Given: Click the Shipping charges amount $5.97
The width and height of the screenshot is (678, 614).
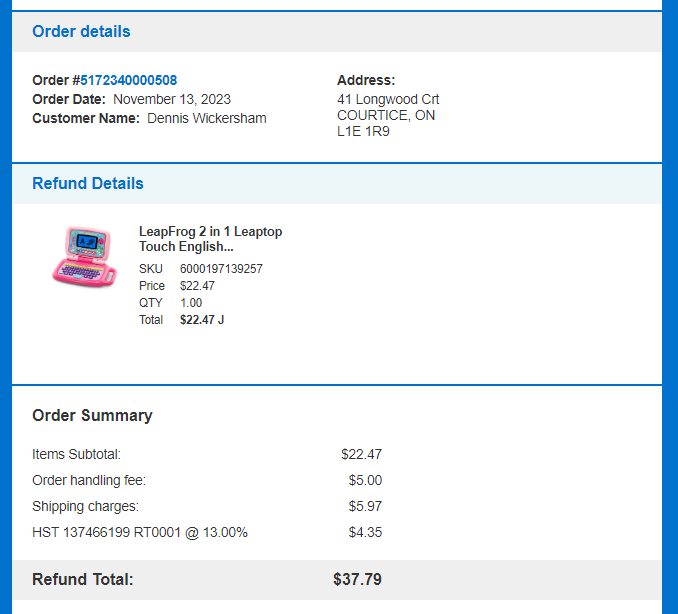Looking at the screenshot, I should (x=365, y=506).
